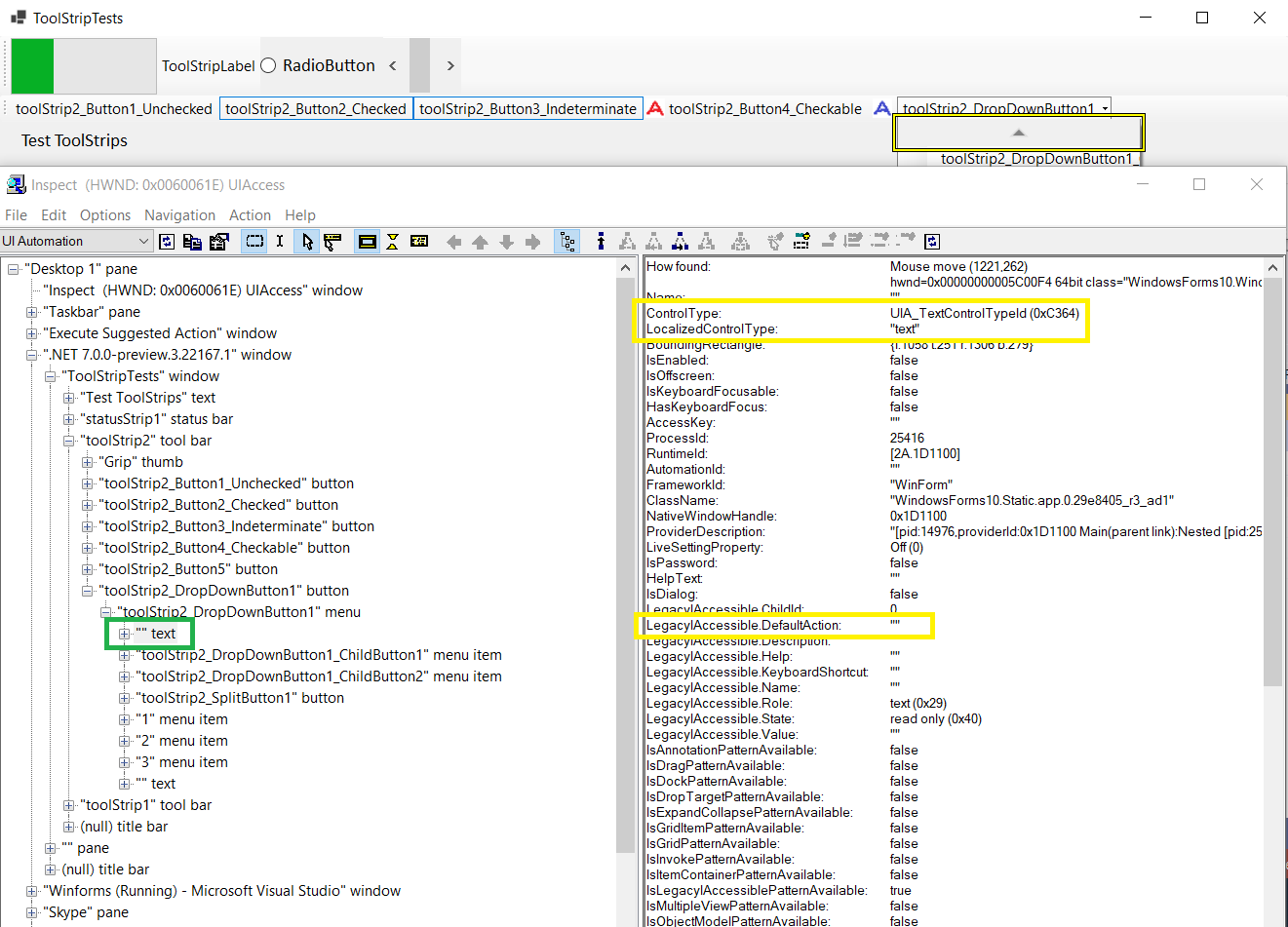Click the Watch Focus hourglass icon
Viewport: 1288px width, 927px height.
(392, 241)
